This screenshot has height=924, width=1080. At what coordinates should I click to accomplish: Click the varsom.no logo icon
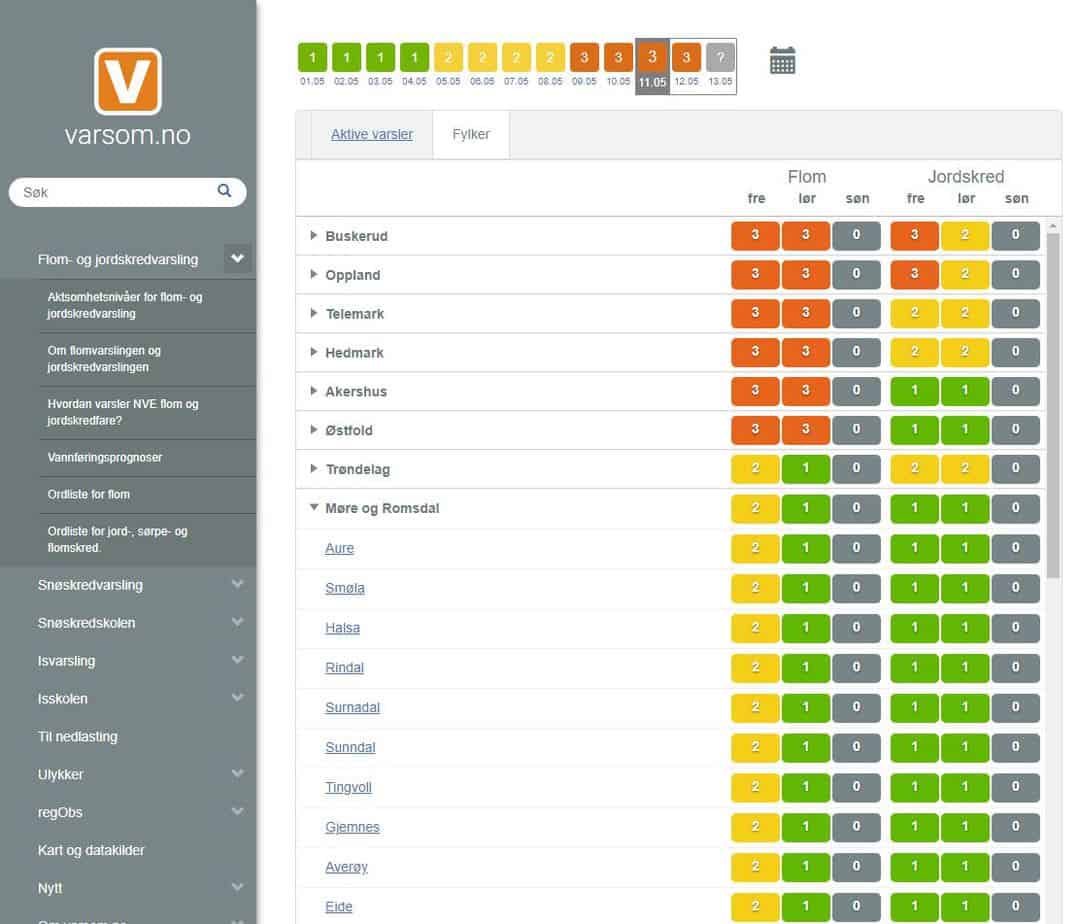tap(128, 81)
